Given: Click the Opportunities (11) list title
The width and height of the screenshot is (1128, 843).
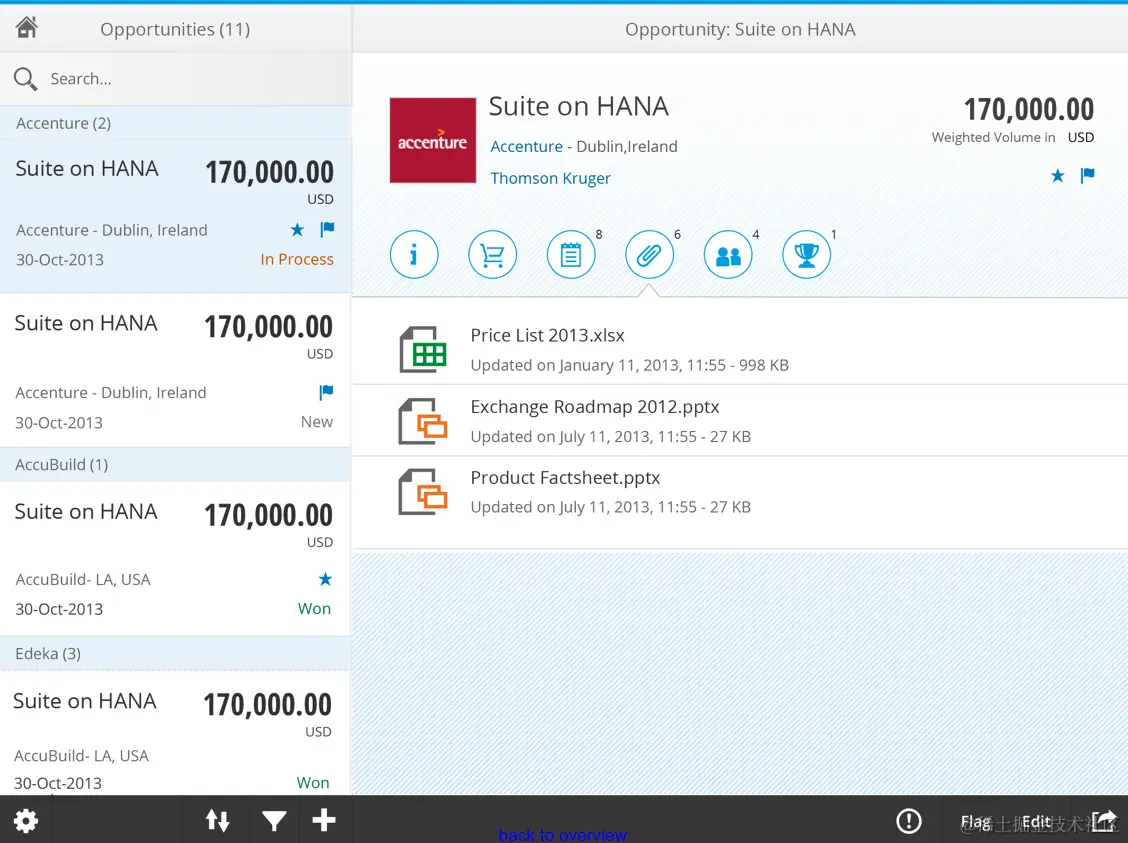Looking at the screenshot, I should pos(175,29).
